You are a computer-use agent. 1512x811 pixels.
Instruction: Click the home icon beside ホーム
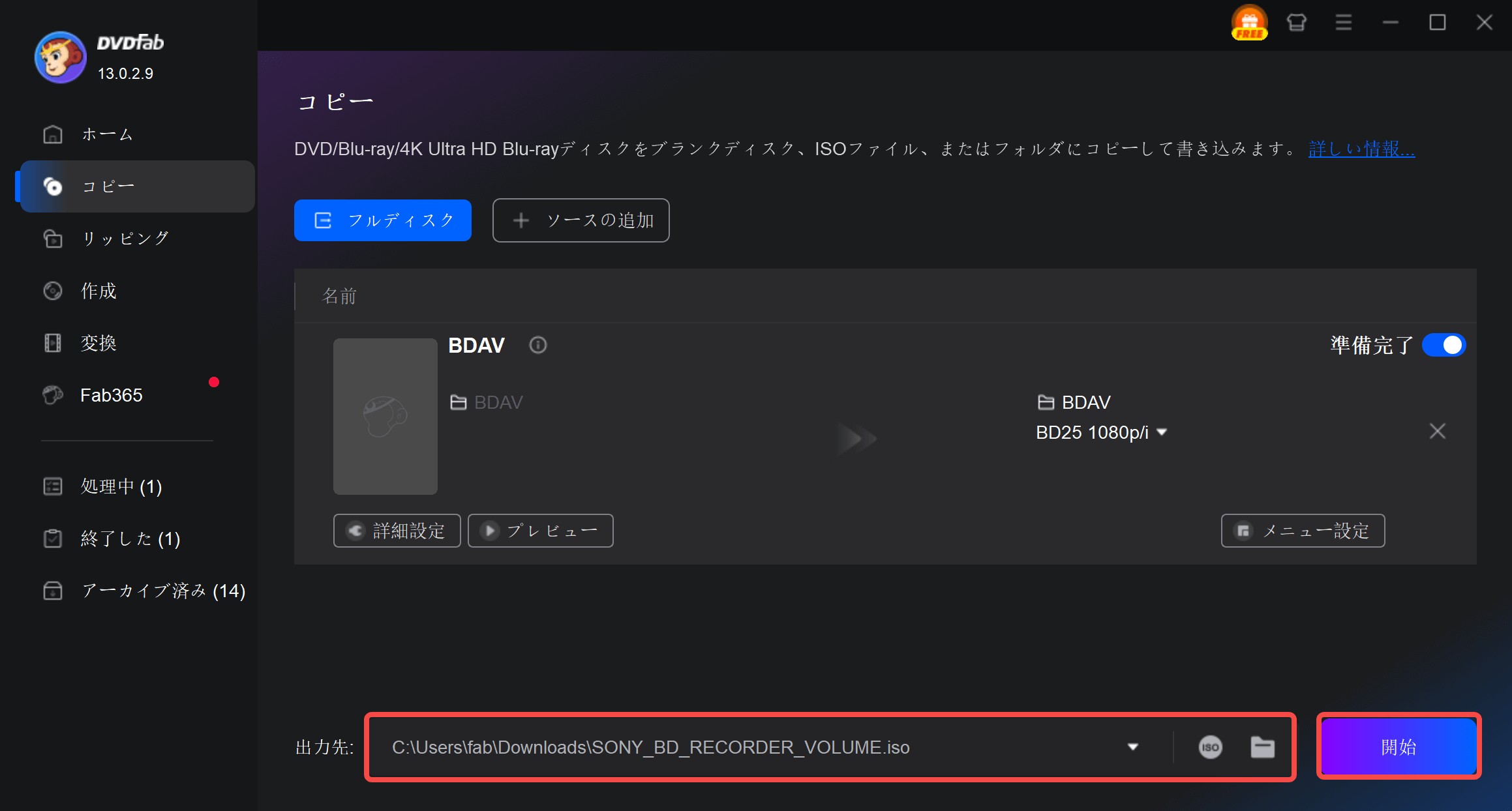pos(53,134)
